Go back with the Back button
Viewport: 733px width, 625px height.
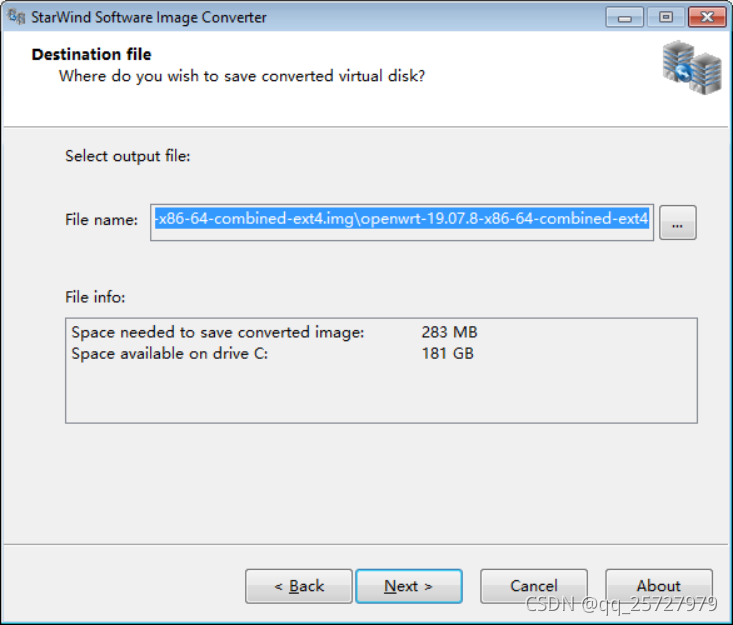tap(298, 586)
